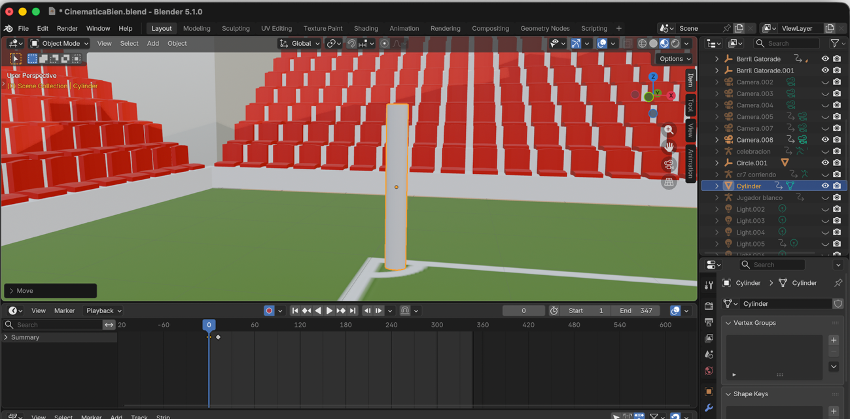The height and width of the screenshot is (420, 850).
Task: Disable render camera icon for Circle.001
Action: 837,163
